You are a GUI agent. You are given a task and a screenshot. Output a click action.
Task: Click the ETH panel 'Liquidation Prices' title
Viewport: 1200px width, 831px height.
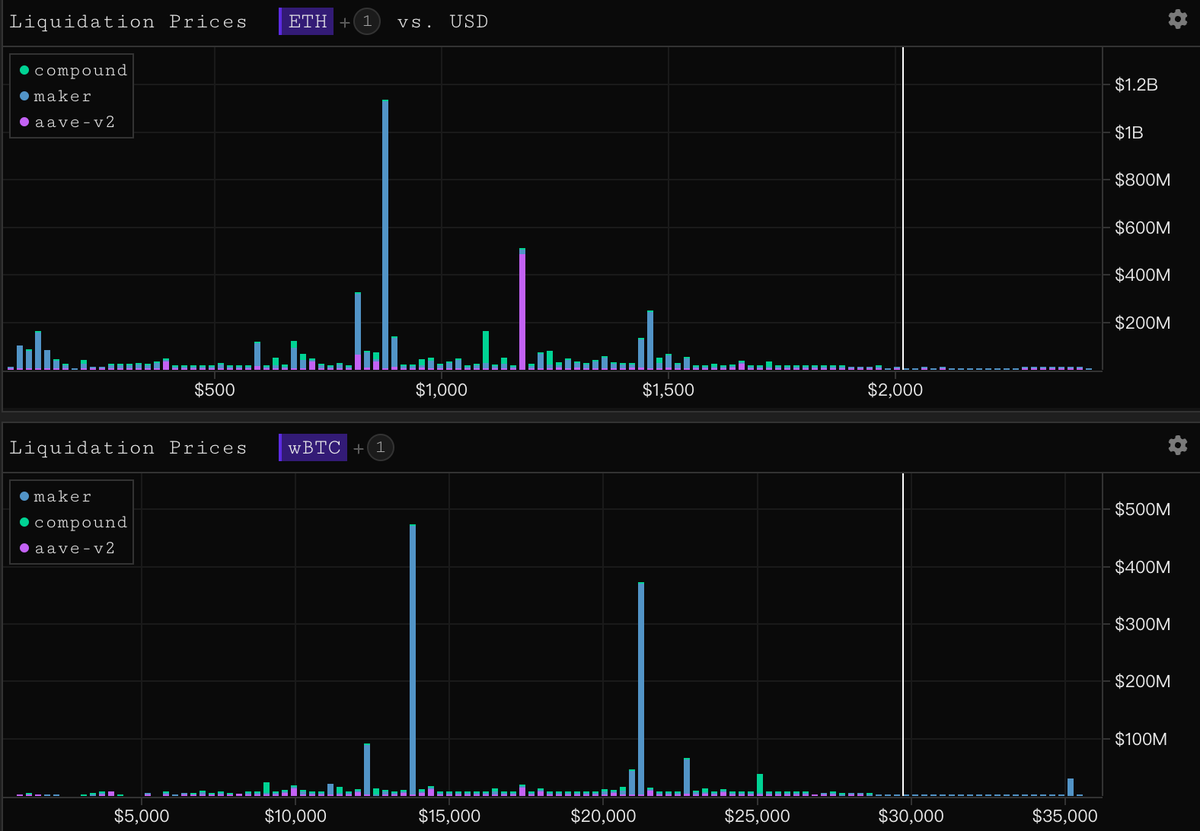click(x=128, y=21)
